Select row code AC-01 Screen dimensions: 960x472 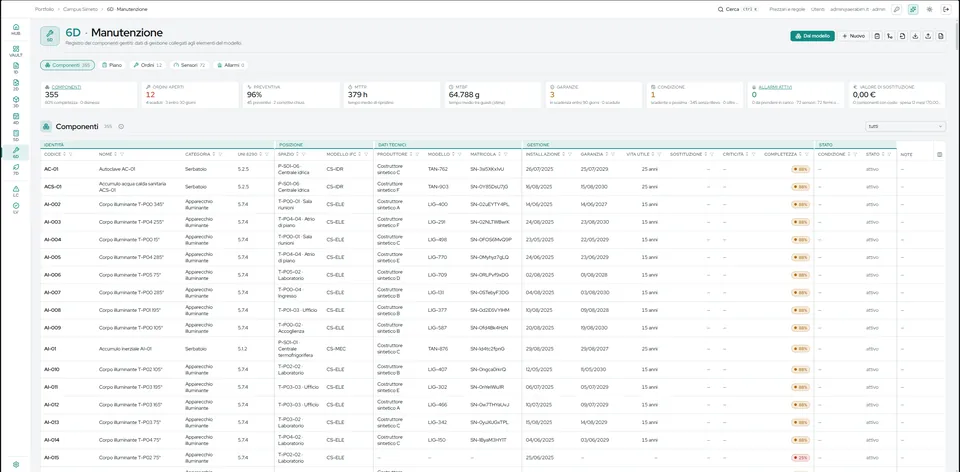[x=51, y=168]
